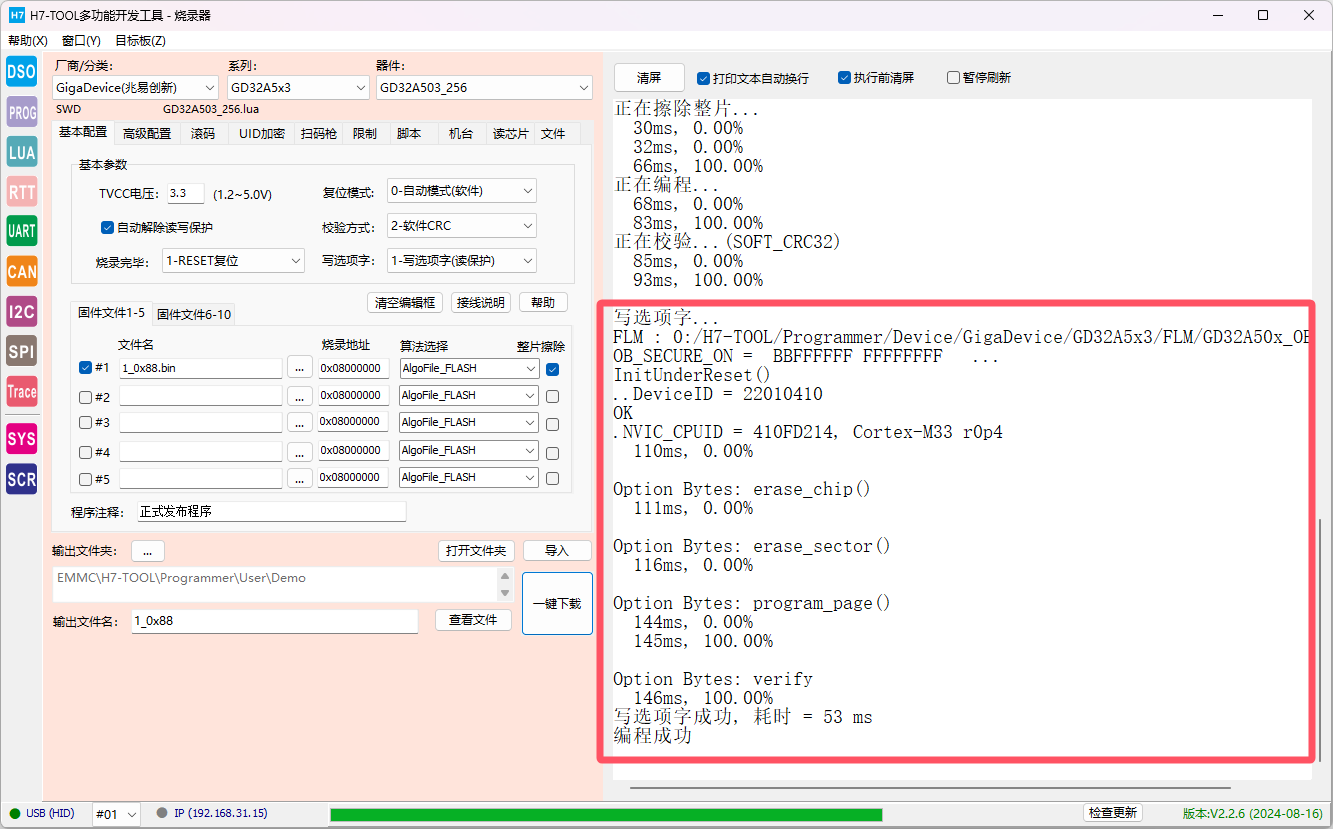Image resolution: width=1333 pixels, height=829 pixels.
Task: Select the PROG programmer sidebar icon
Action: (x=22, y=112)
